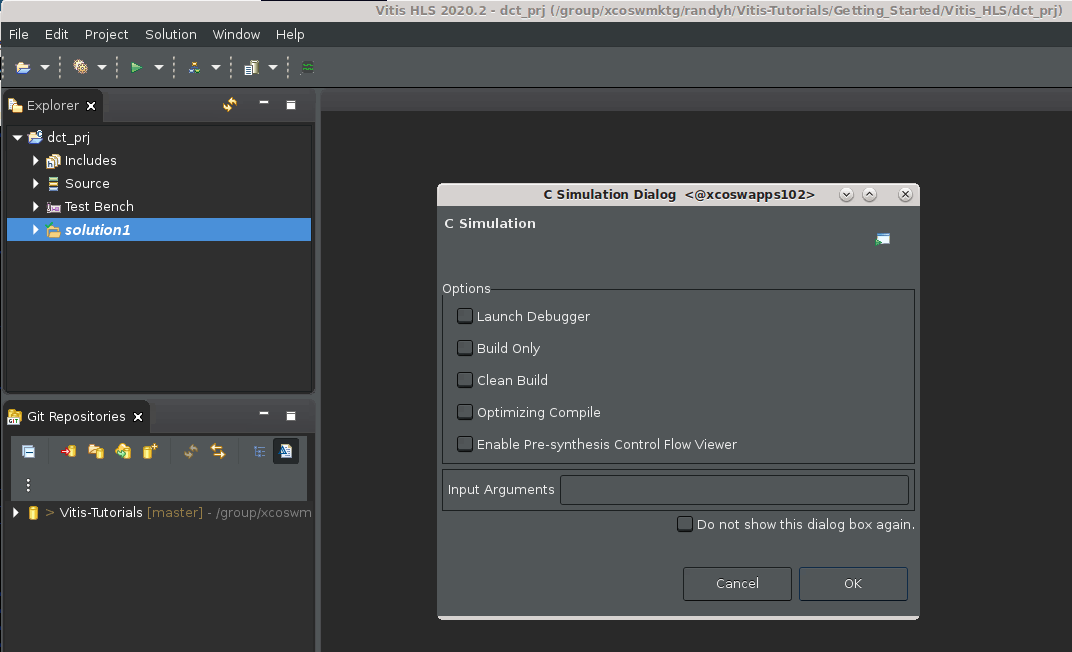
Task: Open Project Settings with the gear icon
Action: [x=78, y=67]
